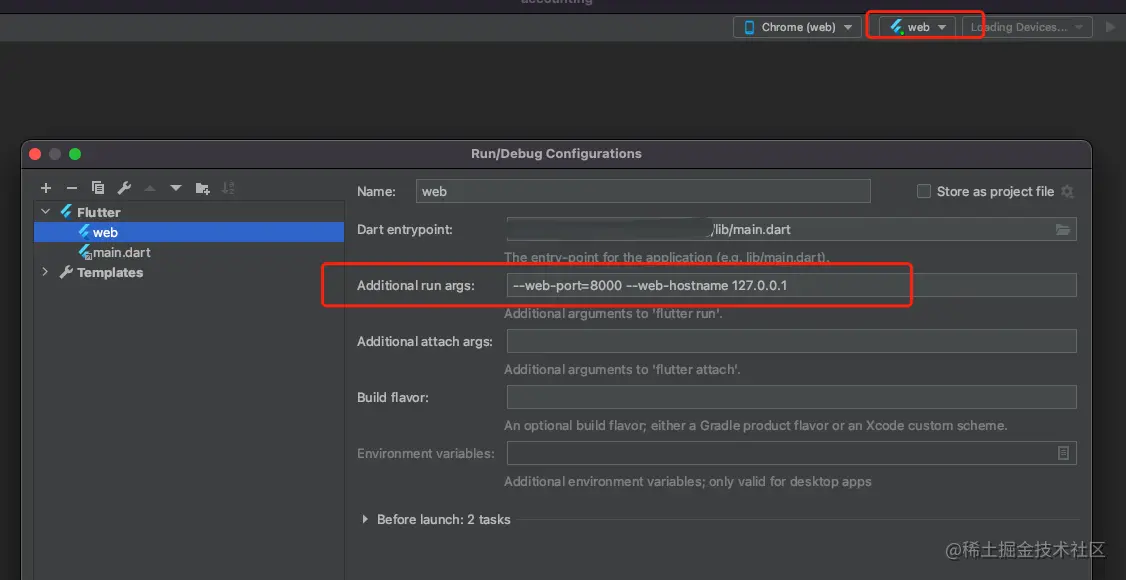Click the Flutter group label in tree
1126x580 pixels.
[98, 212]
